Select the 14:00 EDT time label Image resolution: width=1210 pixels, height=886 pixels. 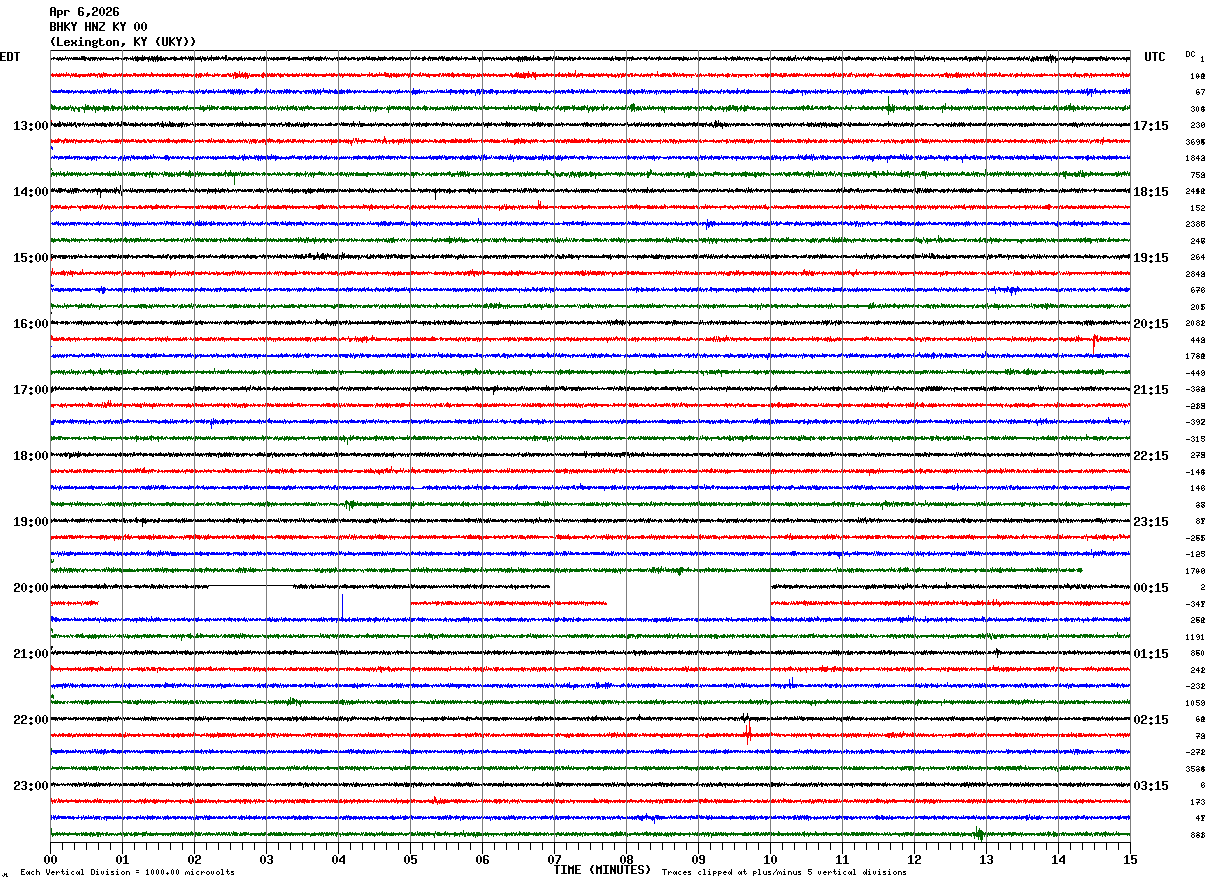[x=31, y=192]
